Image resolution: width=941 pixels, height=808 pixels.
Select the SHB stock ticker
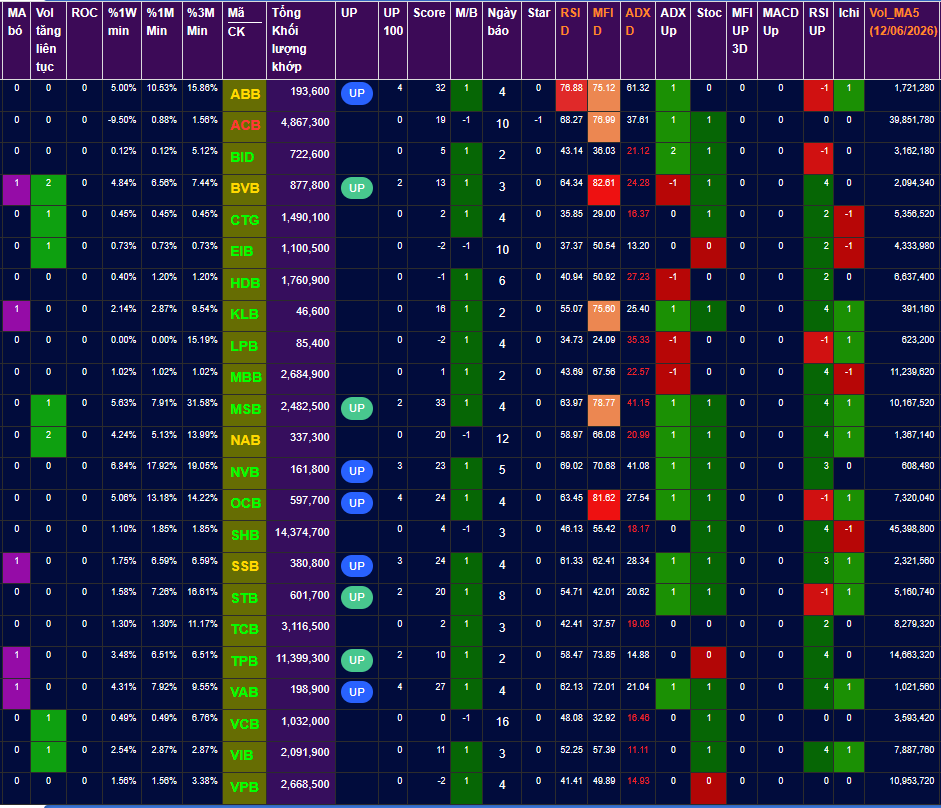tap(245, 535)
